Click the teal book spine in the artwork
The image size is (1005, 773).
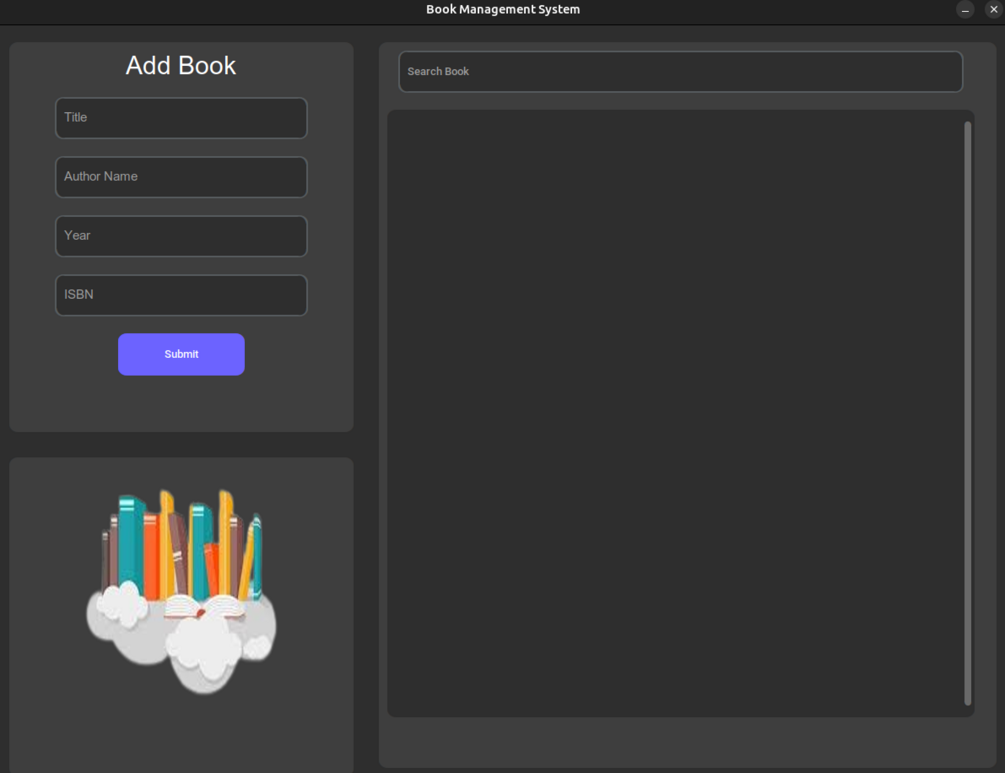click(x=128, y=547)
